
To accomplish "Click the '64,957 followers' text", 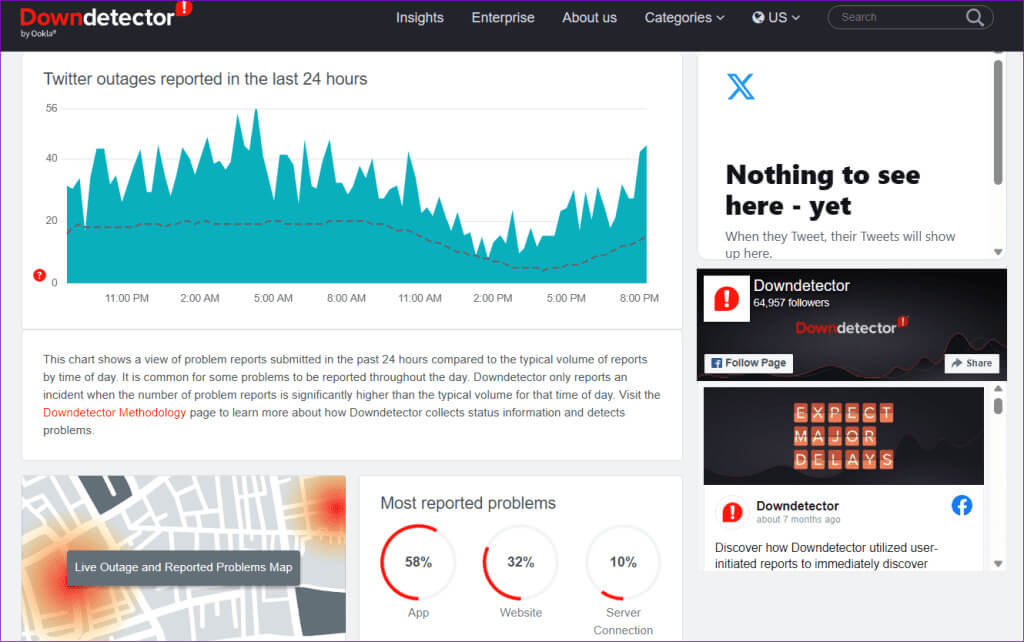I will coord(791,303).
